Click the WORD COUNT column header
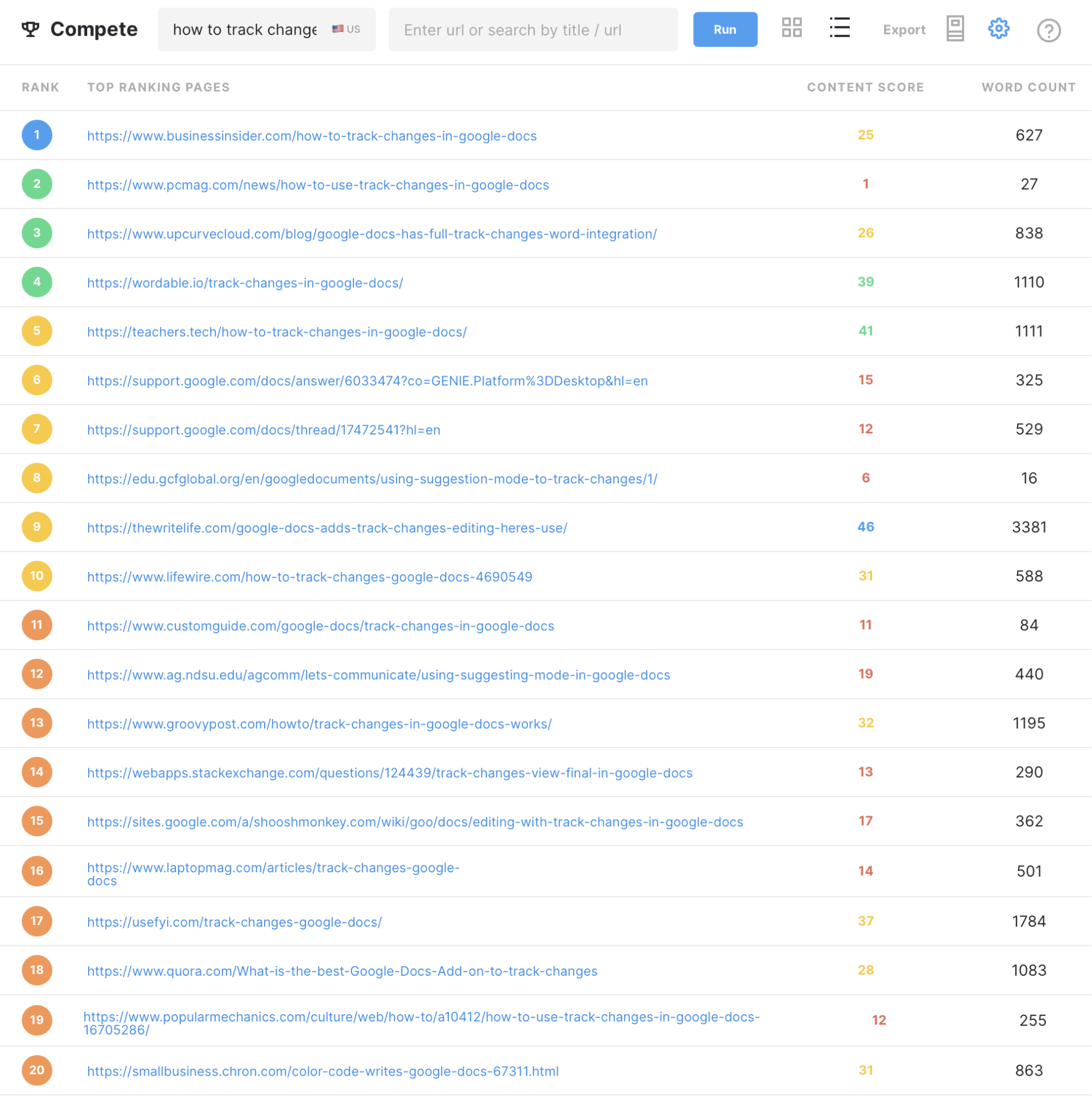The image size is (1092, 1102). 1027,87
